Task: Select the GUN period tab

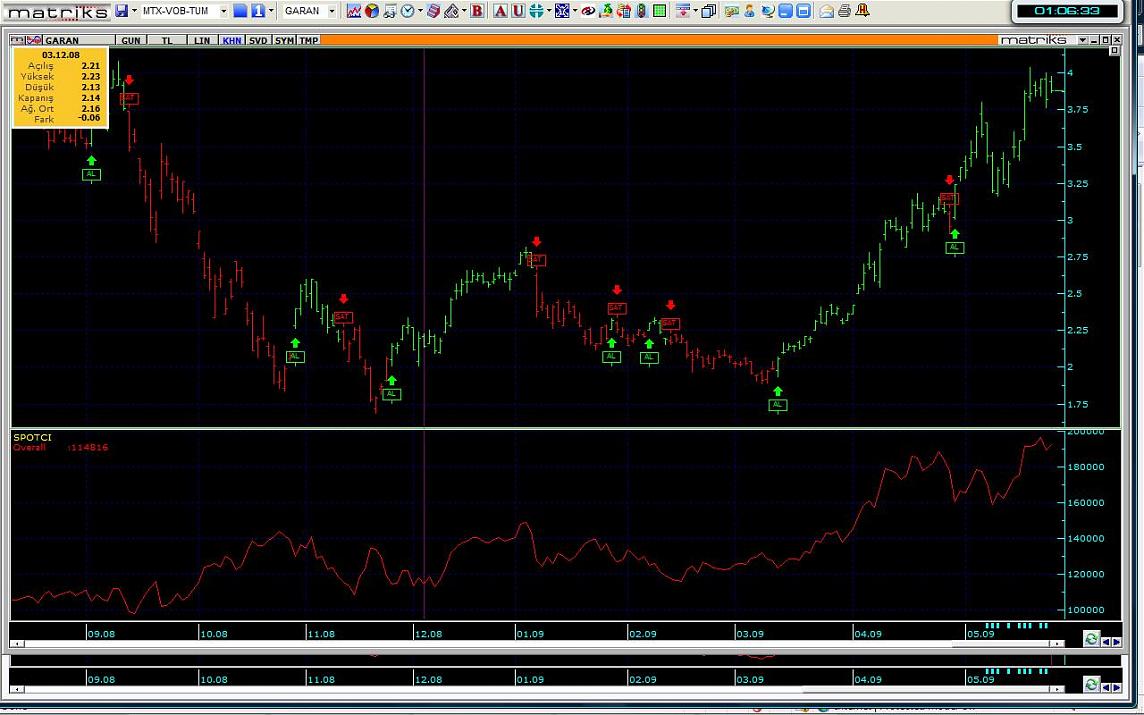Action: (x=131, y=41)
